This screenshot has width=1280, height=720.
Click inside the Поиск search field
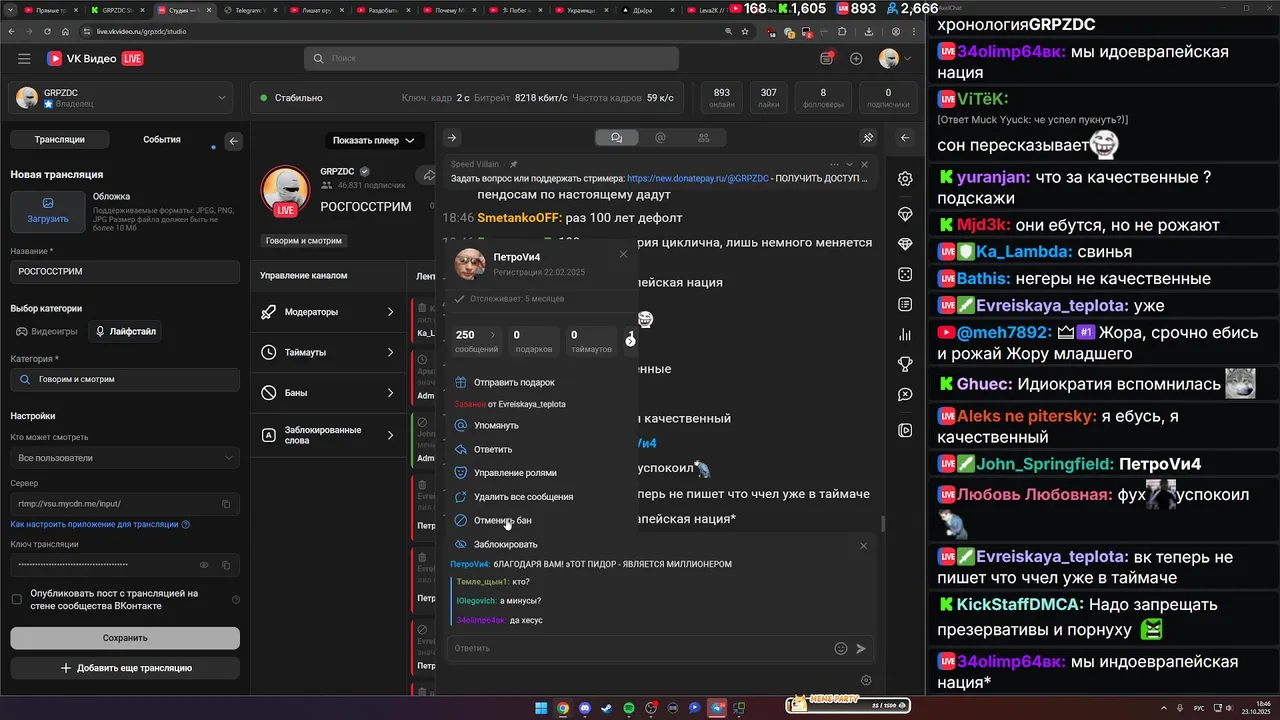491,59
